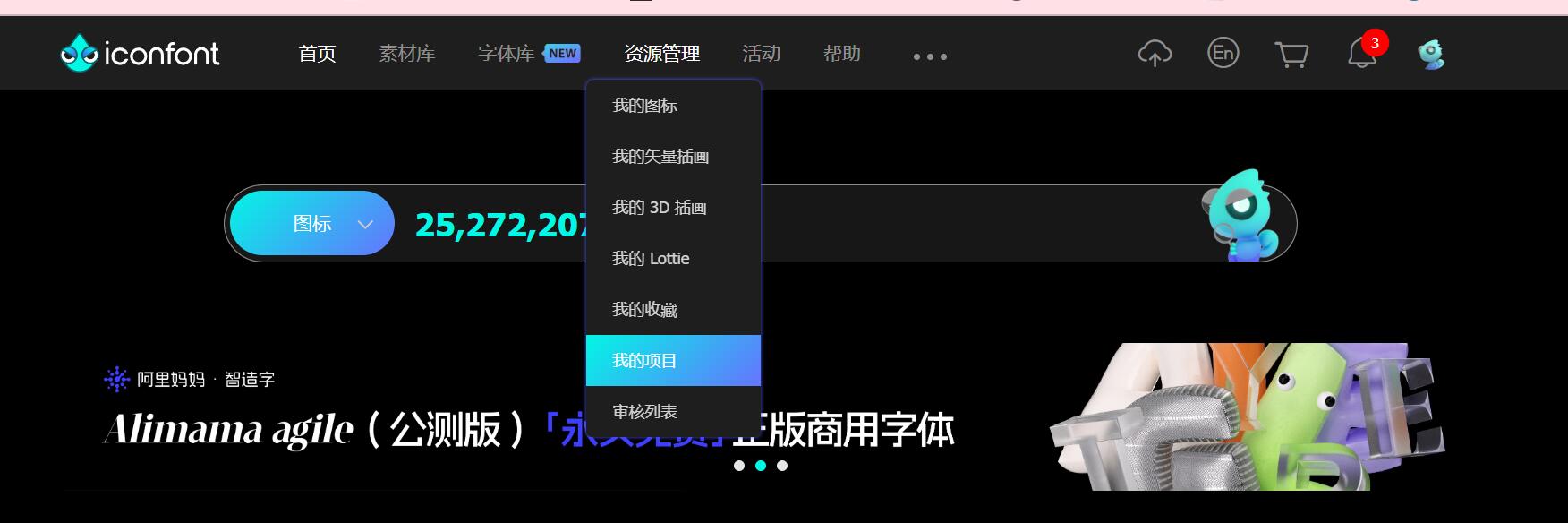
Task: Click the user avatar in navbar
Action: [x=1431, y=55]
